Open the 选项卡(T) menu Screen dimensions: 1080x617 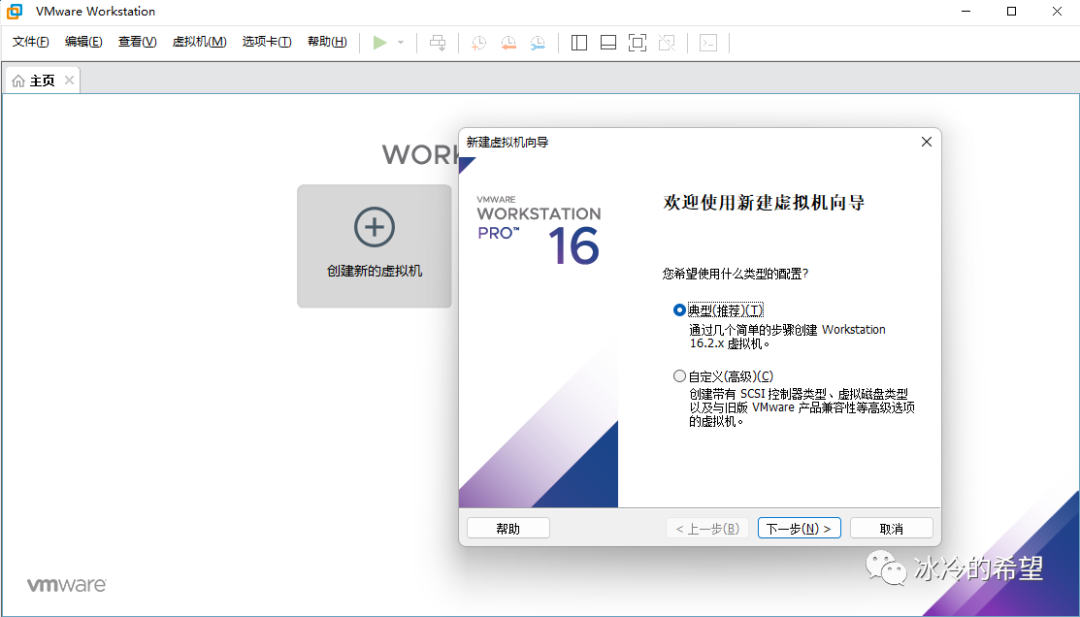(x=267, y=42)
